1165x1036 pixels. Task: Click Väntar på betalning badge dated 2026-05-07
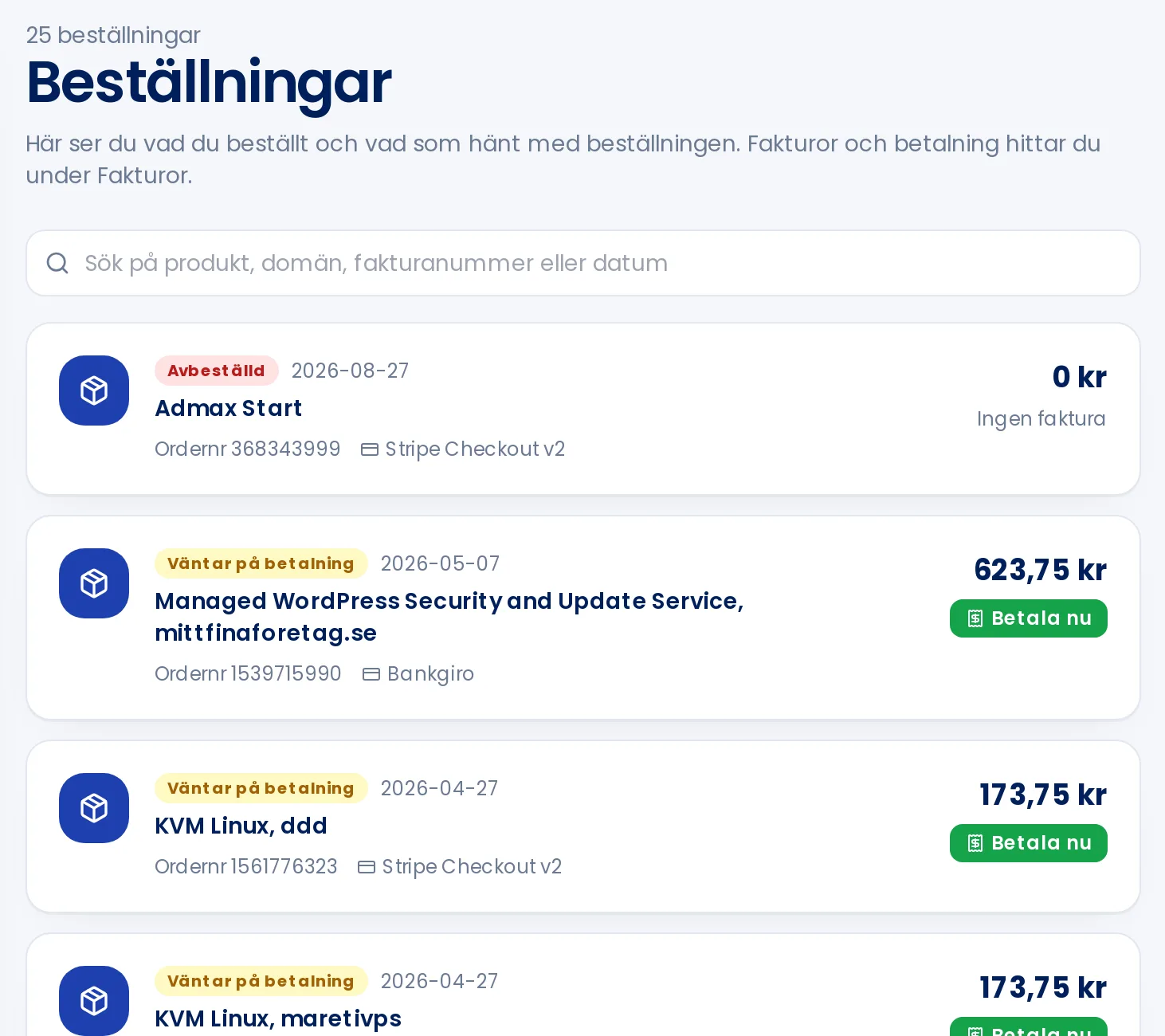[261, 563]
